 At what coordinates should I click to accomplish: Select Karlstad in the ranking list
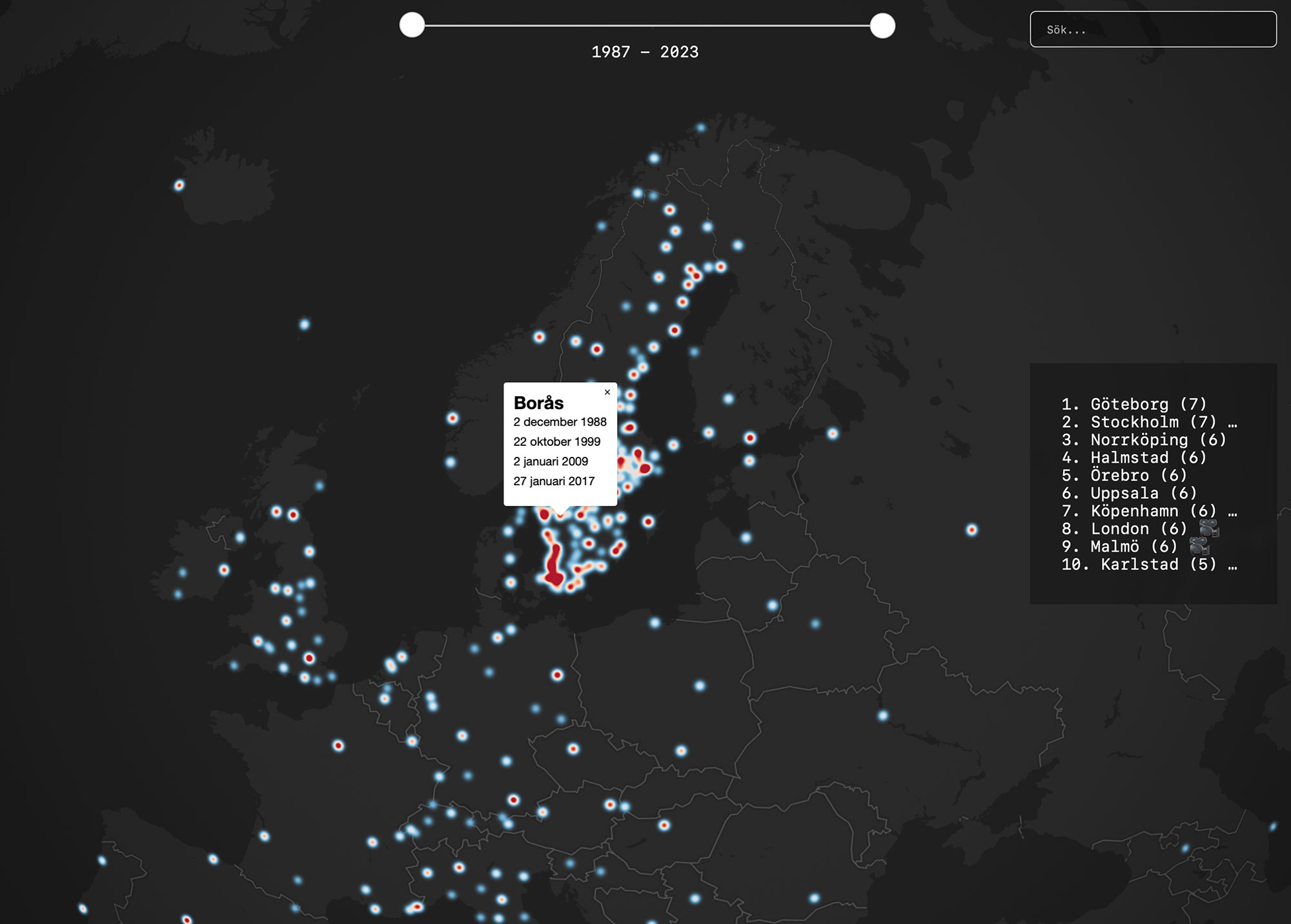pyautogui.click(x=1139, y=565)
